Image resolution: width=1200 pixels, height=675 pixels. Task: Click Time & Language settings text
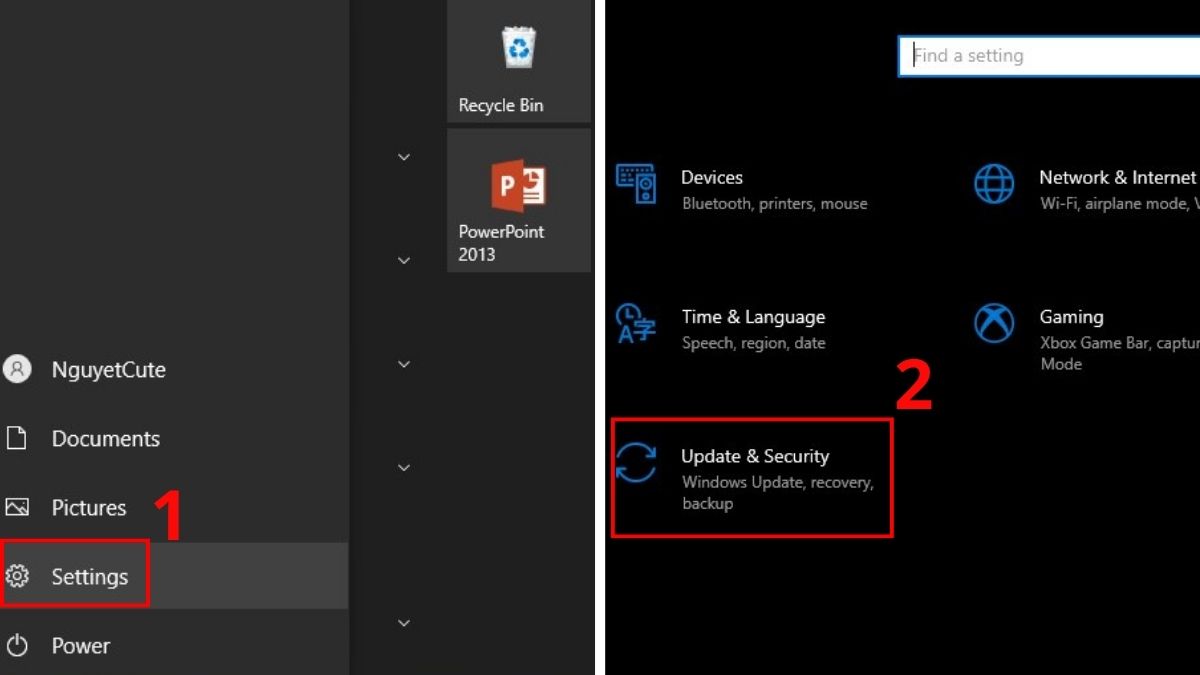(753, 316)
